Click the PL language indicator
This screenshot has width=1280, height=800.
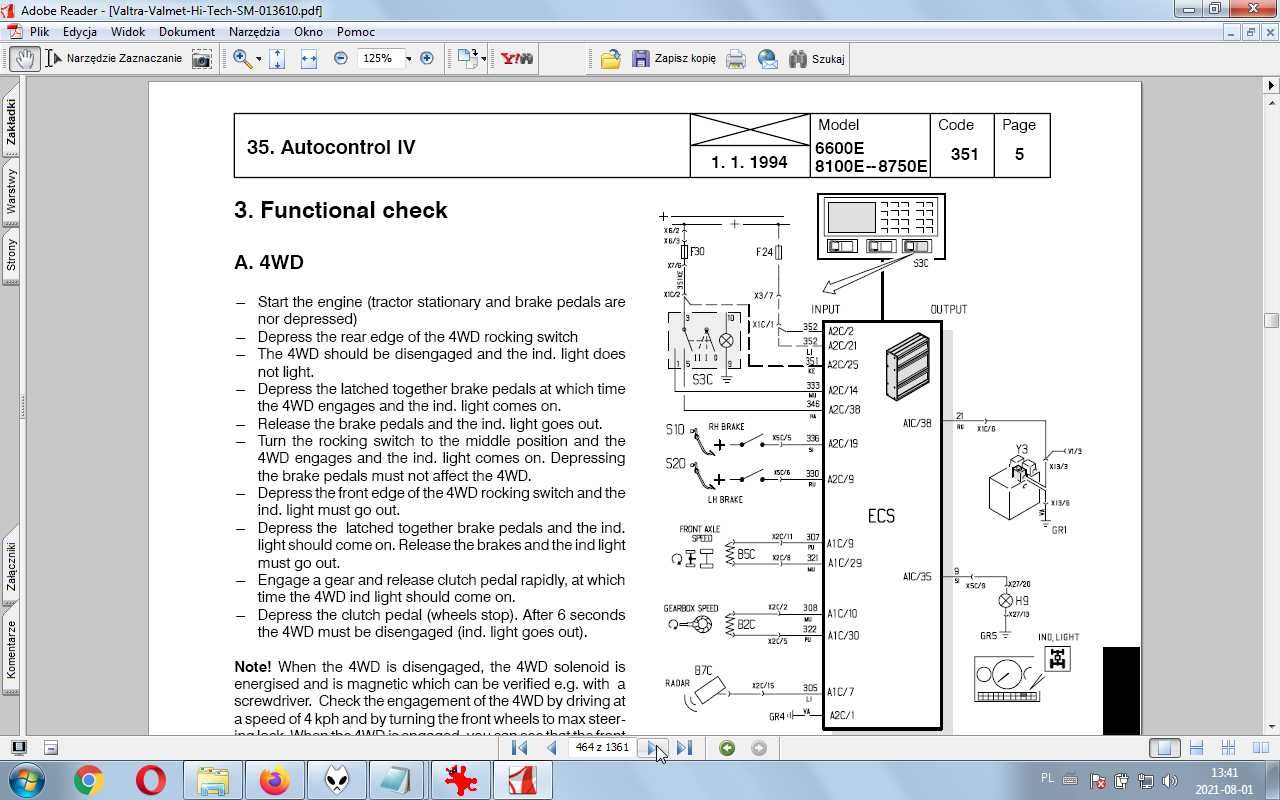point(1047,778)
